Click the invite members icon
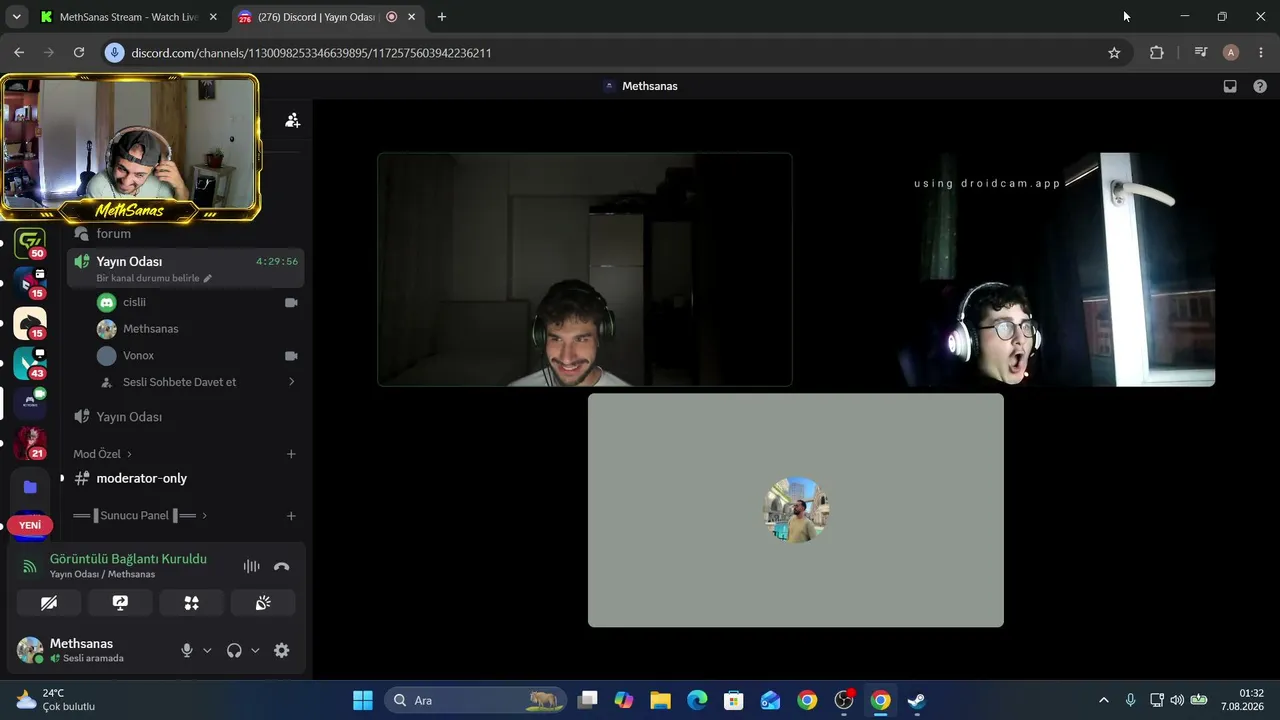This screenshot has height=720, width=1280. 292,120
